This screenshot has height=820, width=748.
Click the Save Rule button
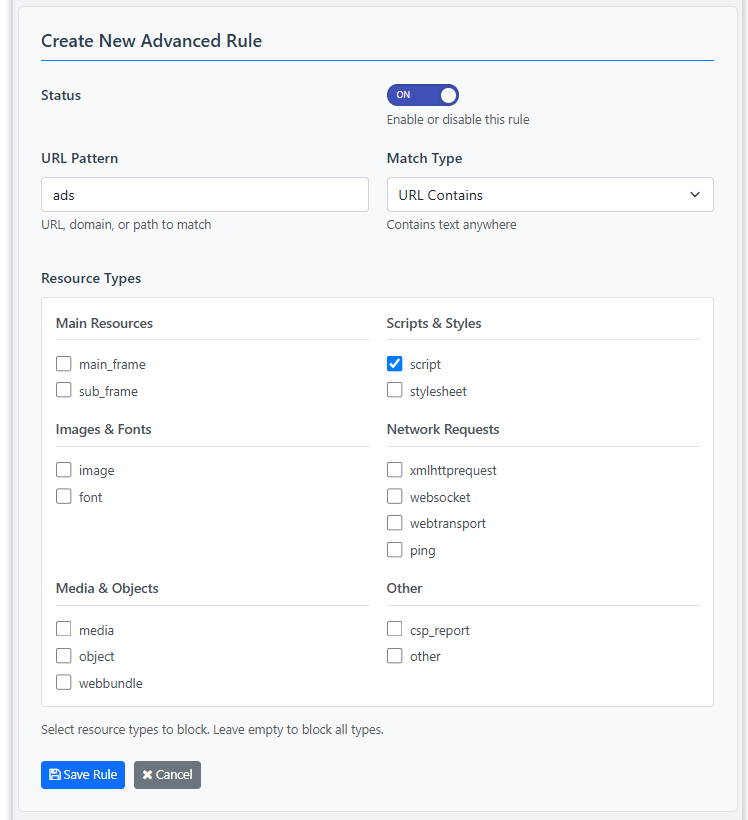(x=83, y=775)
